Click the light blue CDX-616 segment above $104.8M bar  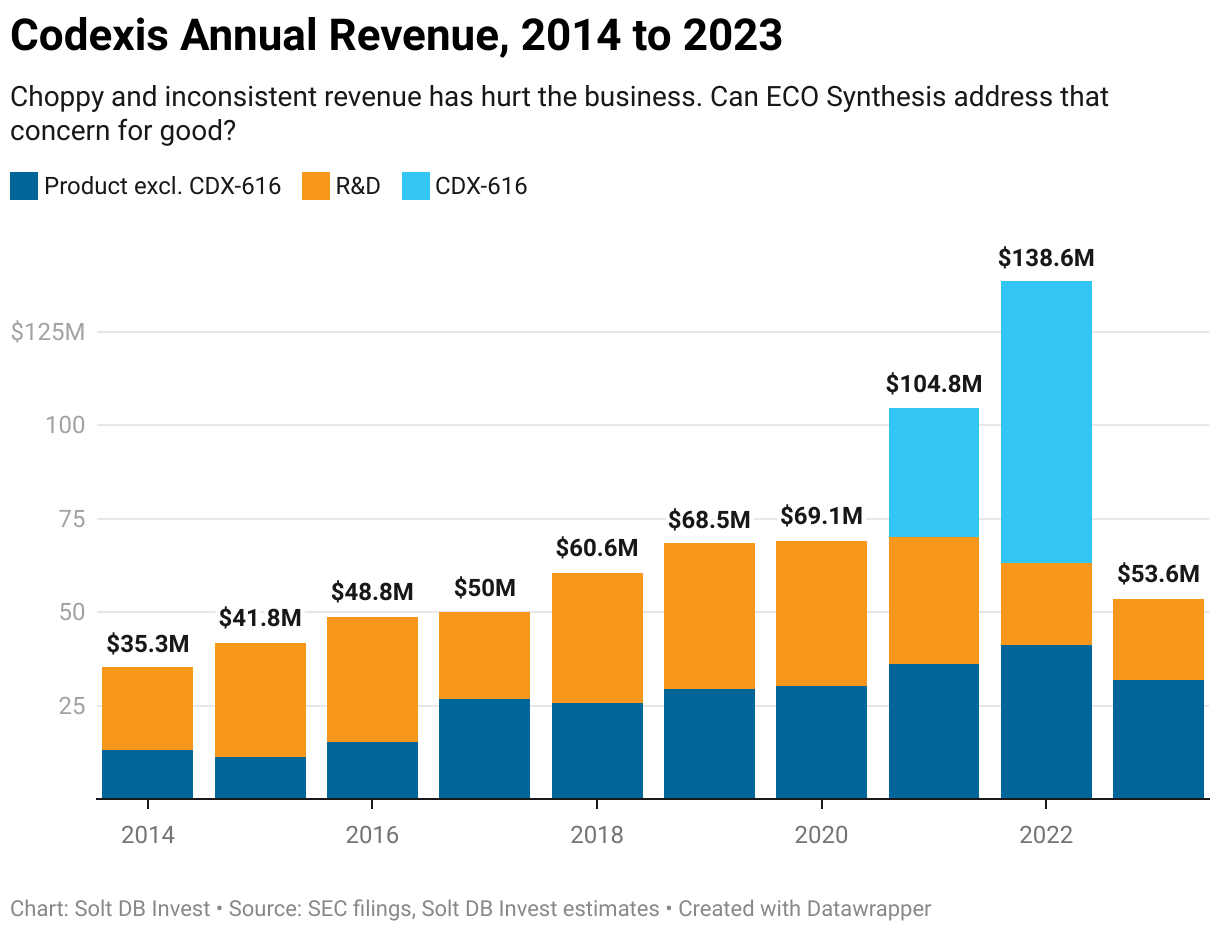[x=934, y=473]
